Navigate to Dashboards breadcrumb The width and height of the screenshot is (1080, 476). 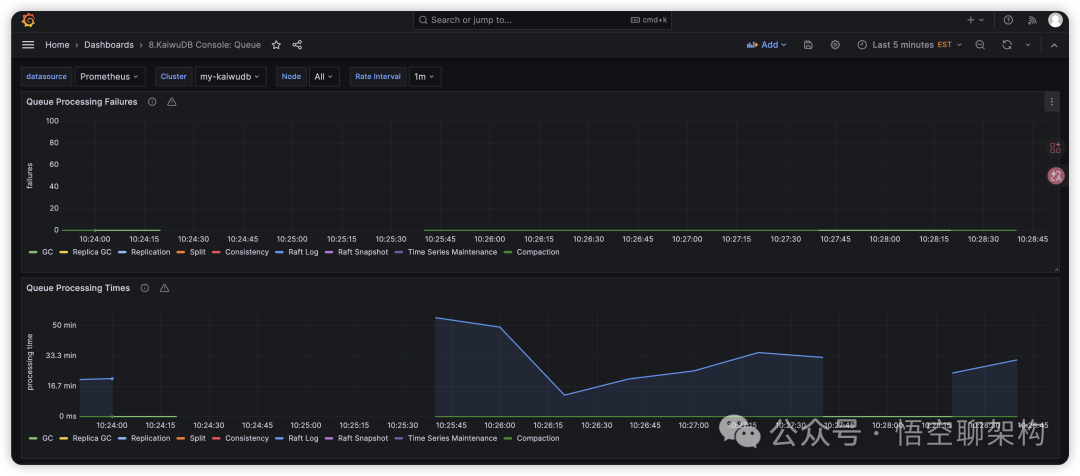pos(108,45)
